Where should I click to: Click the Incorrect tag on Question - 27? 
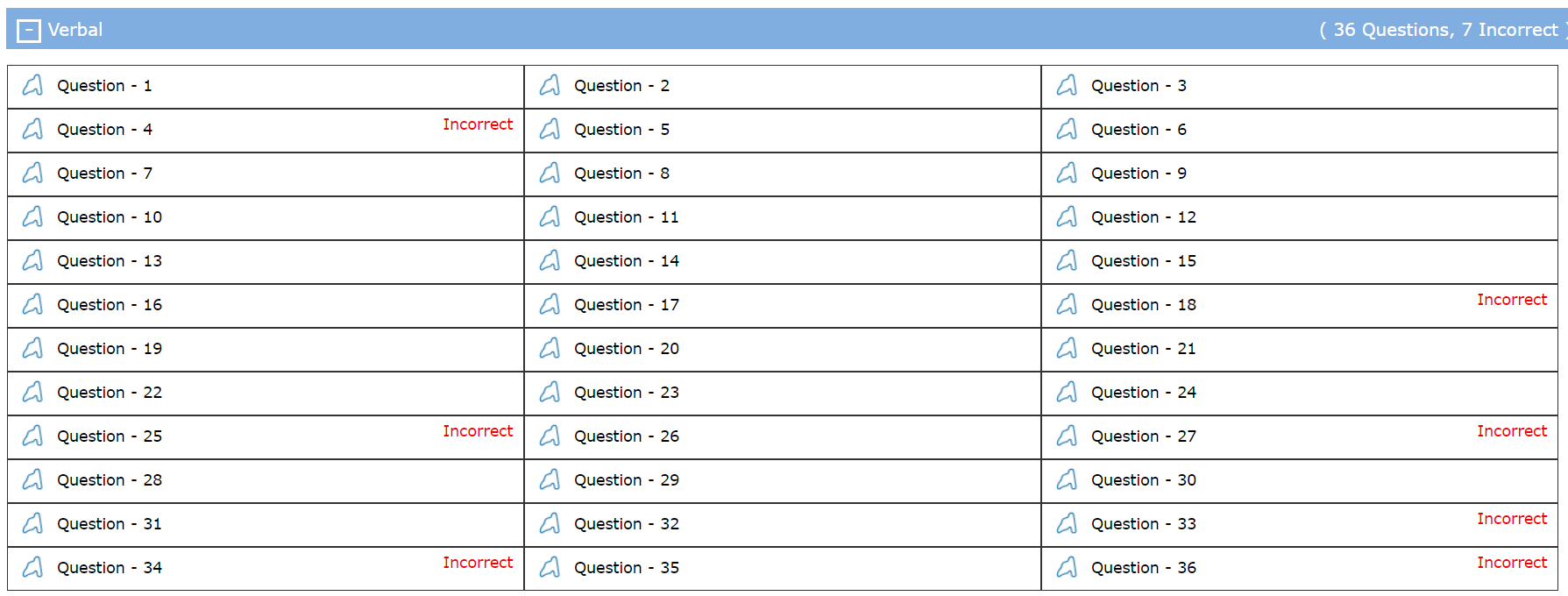1512,430
